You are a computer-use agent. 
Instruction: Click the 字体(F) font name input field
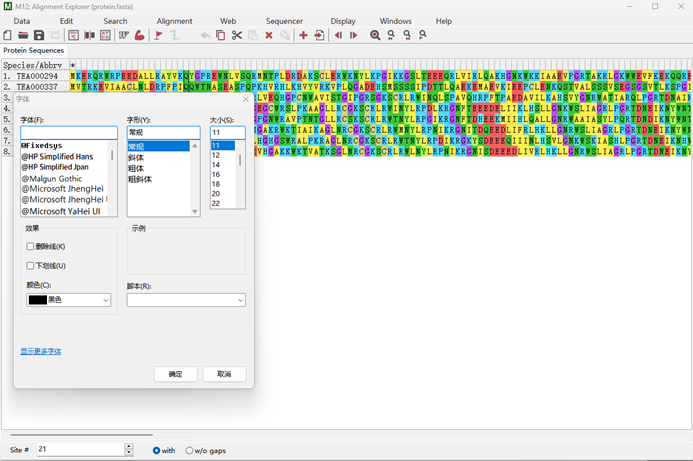(69, 133)
